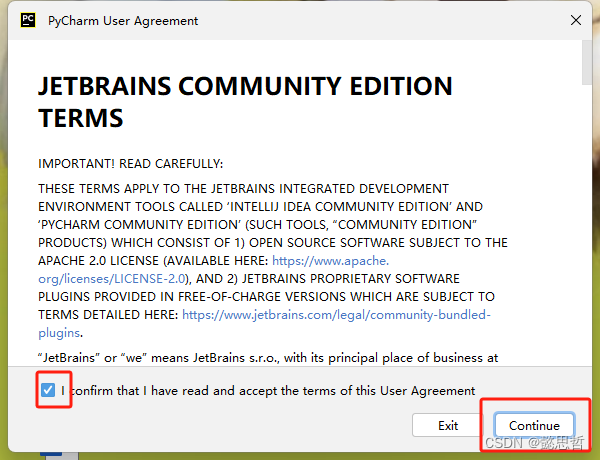Click the agreement vertical scrollbar thumb
Image resolution: width=600 pixels, height=460 pixels.
coord(587,62)
